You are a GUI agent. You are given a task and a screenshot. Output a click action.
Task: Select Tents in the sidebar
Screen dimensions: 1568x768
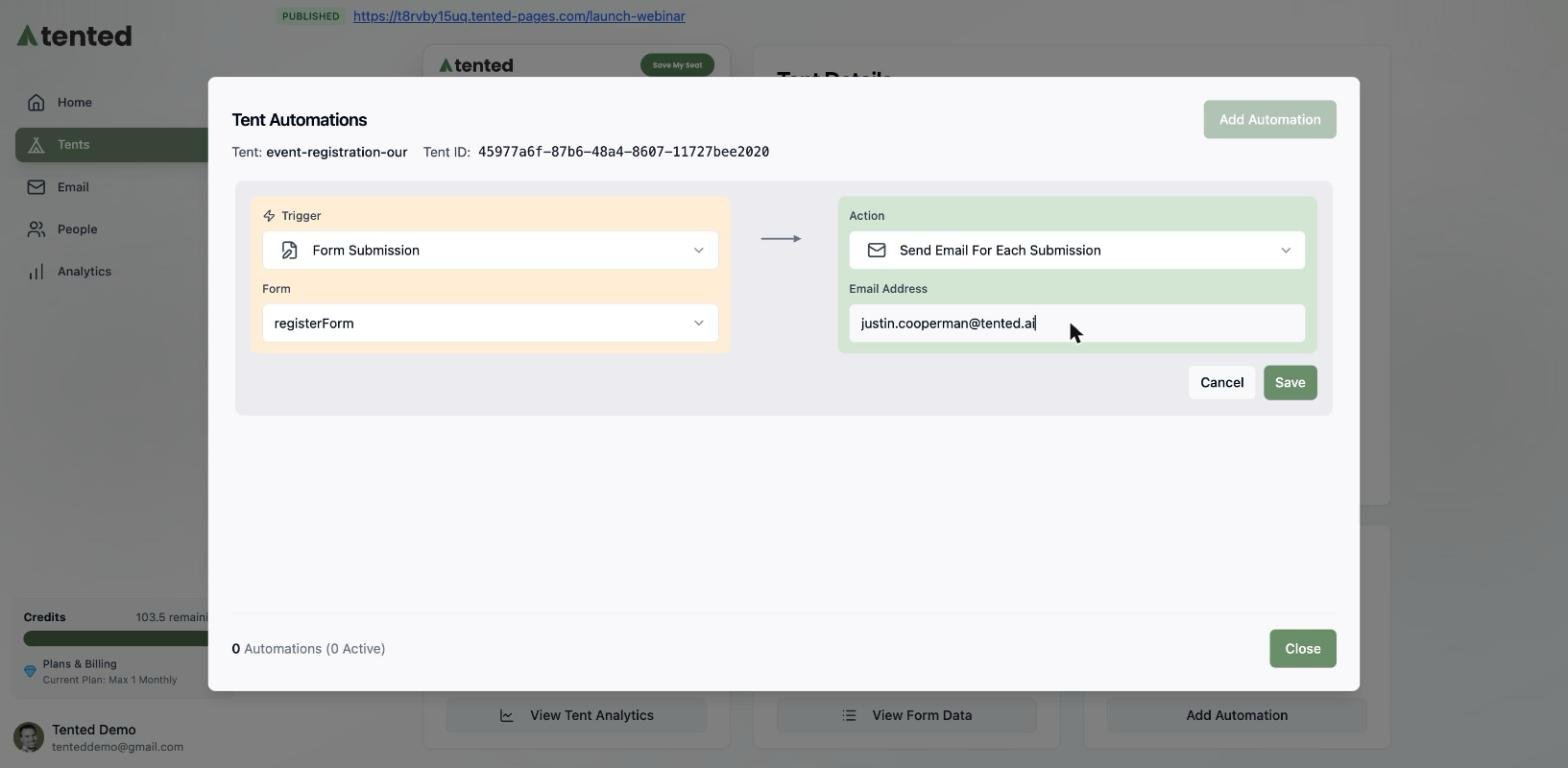112,145
